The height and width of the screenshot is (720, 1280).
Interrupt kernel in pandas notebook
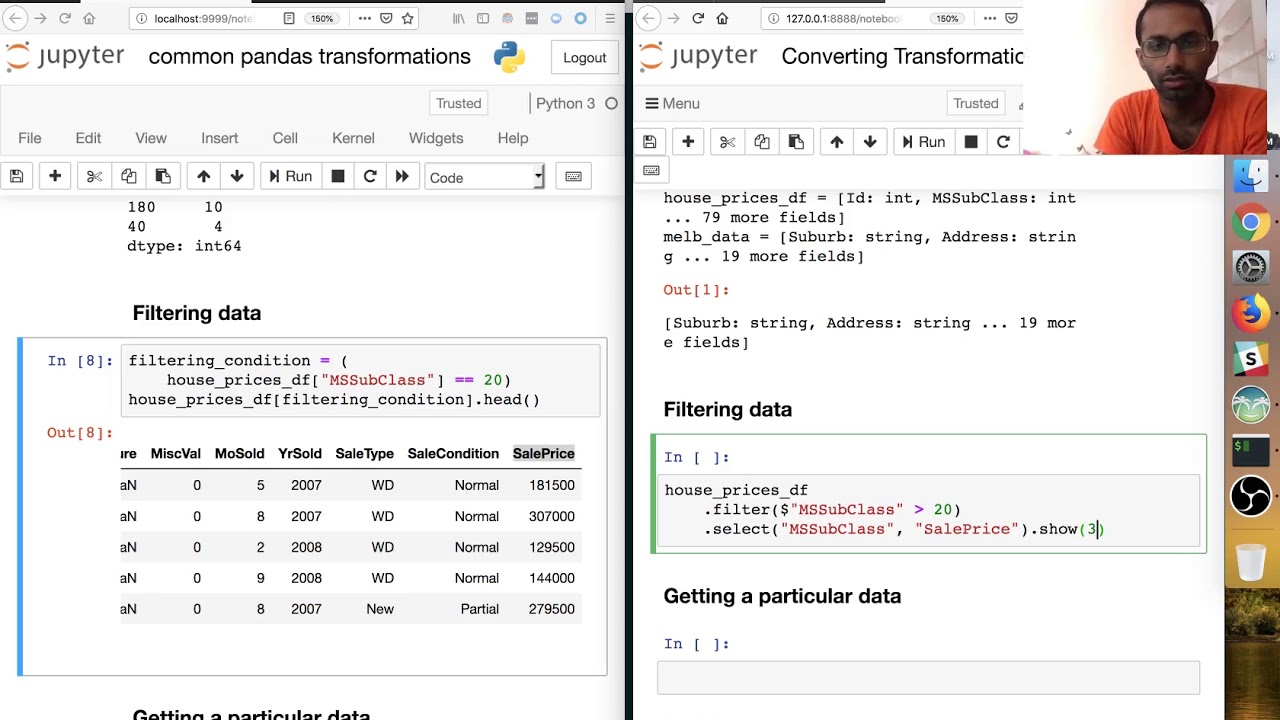[338, 177]
